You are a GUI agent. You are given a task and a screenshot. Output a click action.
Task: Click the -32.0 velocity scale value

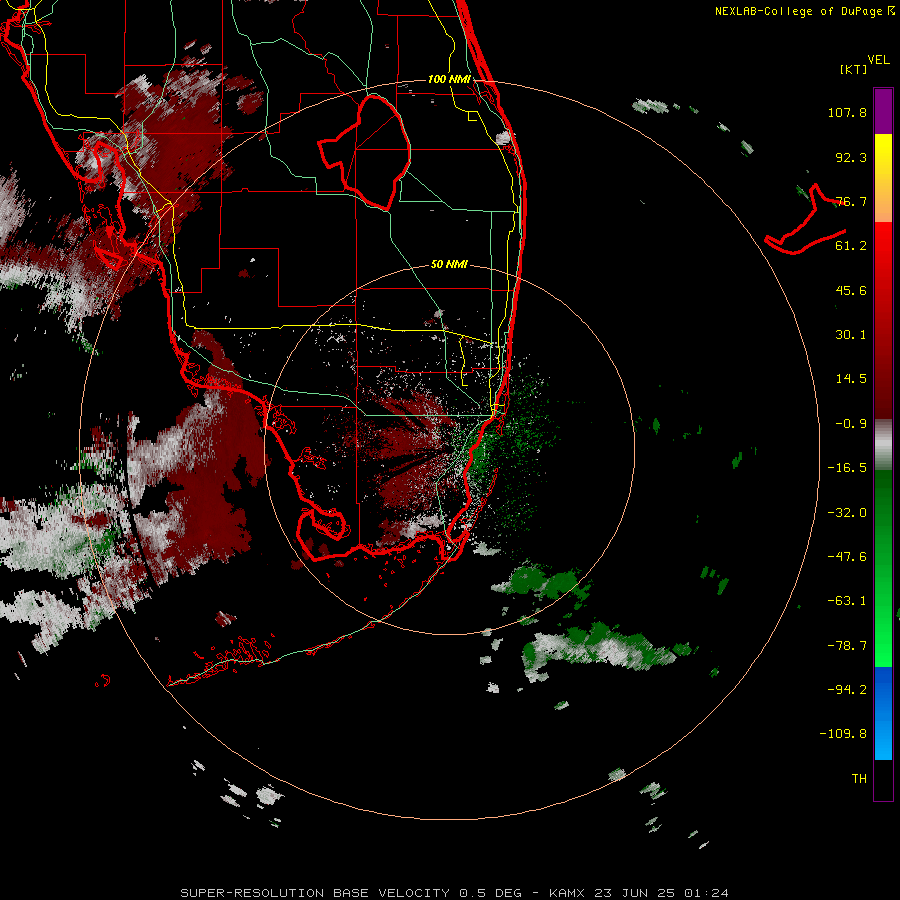click(x=847, y=513)
